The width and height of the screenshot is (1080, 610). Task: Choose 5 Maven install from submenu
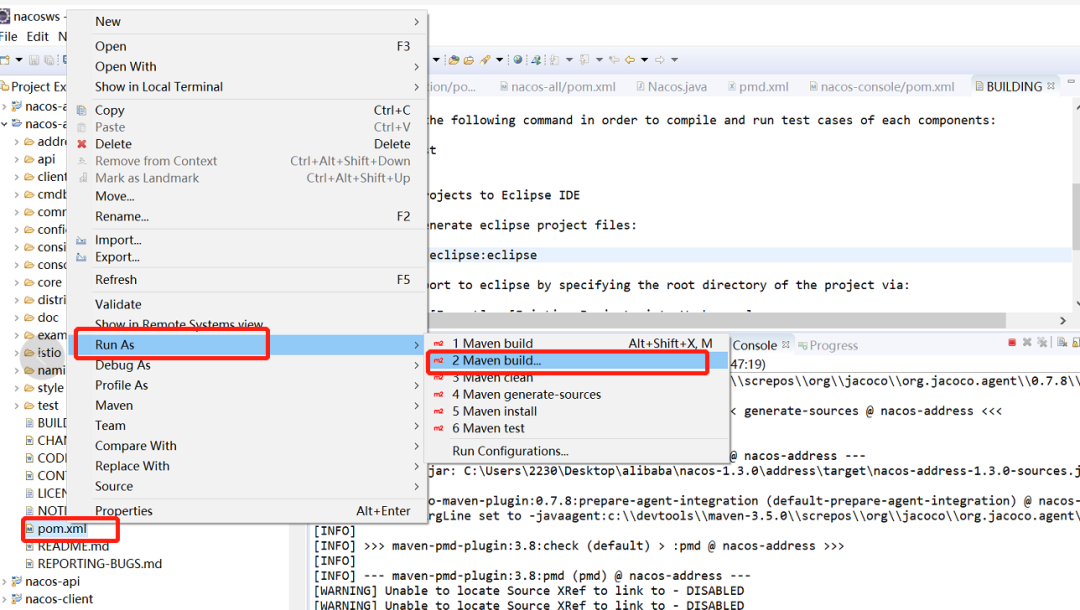pyautogui.click(x=577, y=412)
